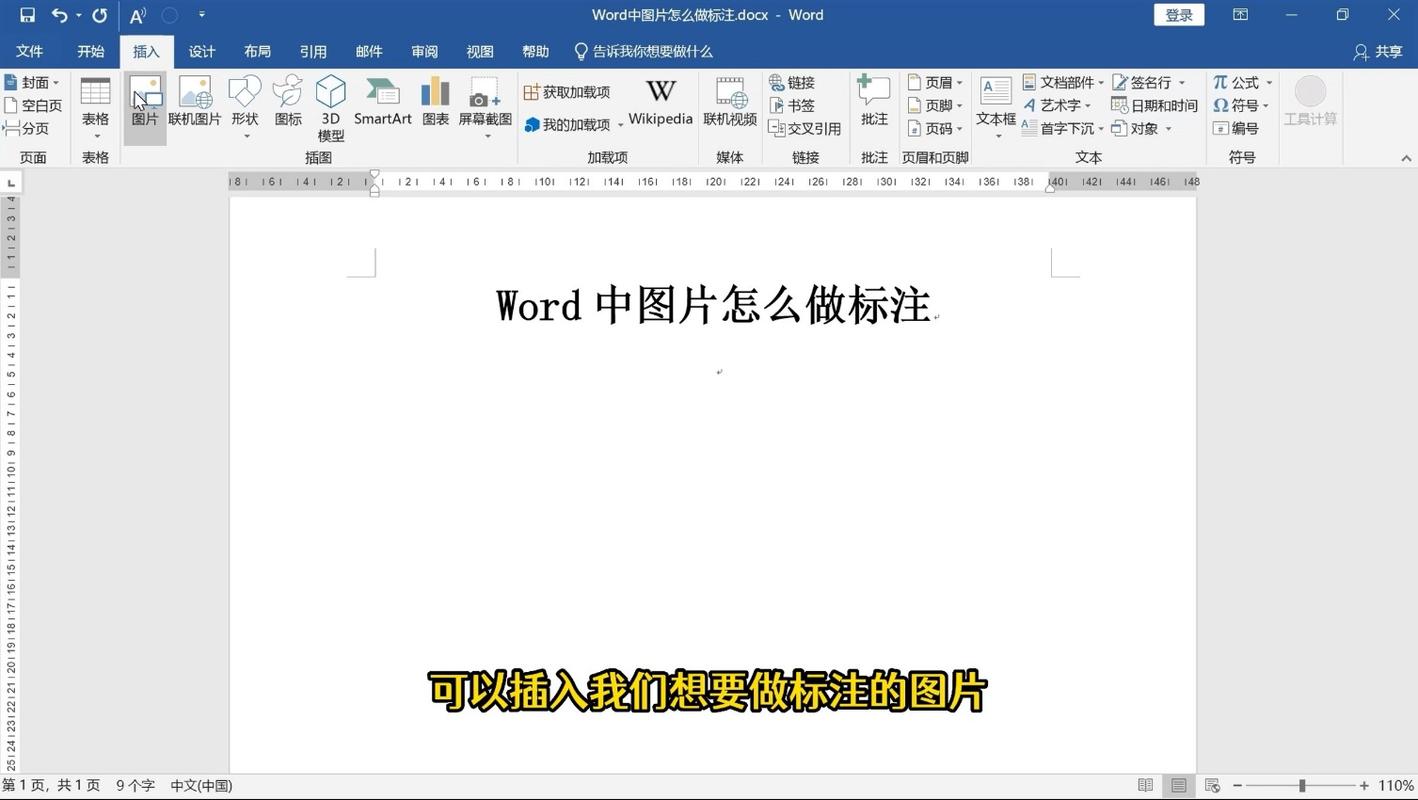Switch to Web Layout view in status bar

tap(1212, 785)
